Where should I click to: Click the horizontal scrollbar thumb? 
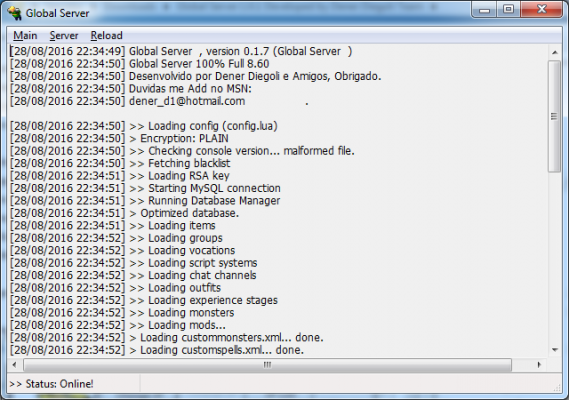[x=267, y=364]
